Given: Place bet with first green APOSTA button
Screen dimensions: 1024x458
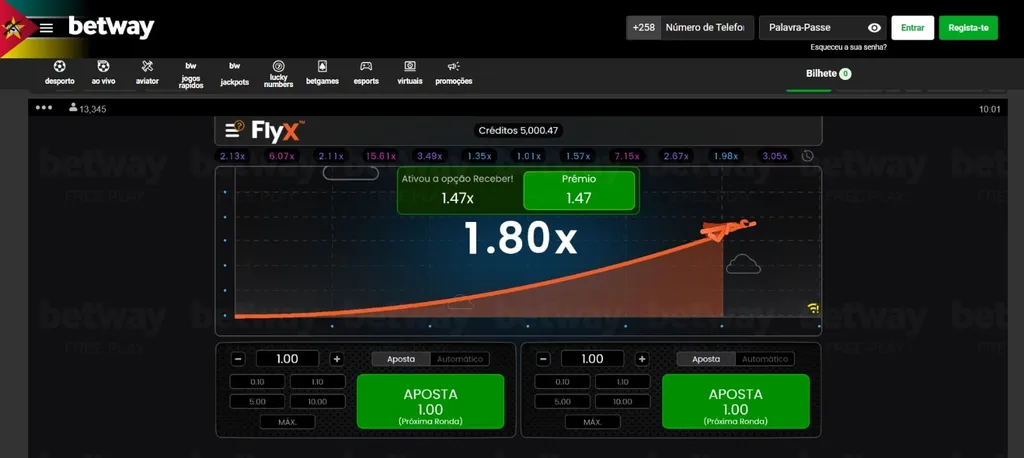Looking at the screenshot, I should pos(430,401).
